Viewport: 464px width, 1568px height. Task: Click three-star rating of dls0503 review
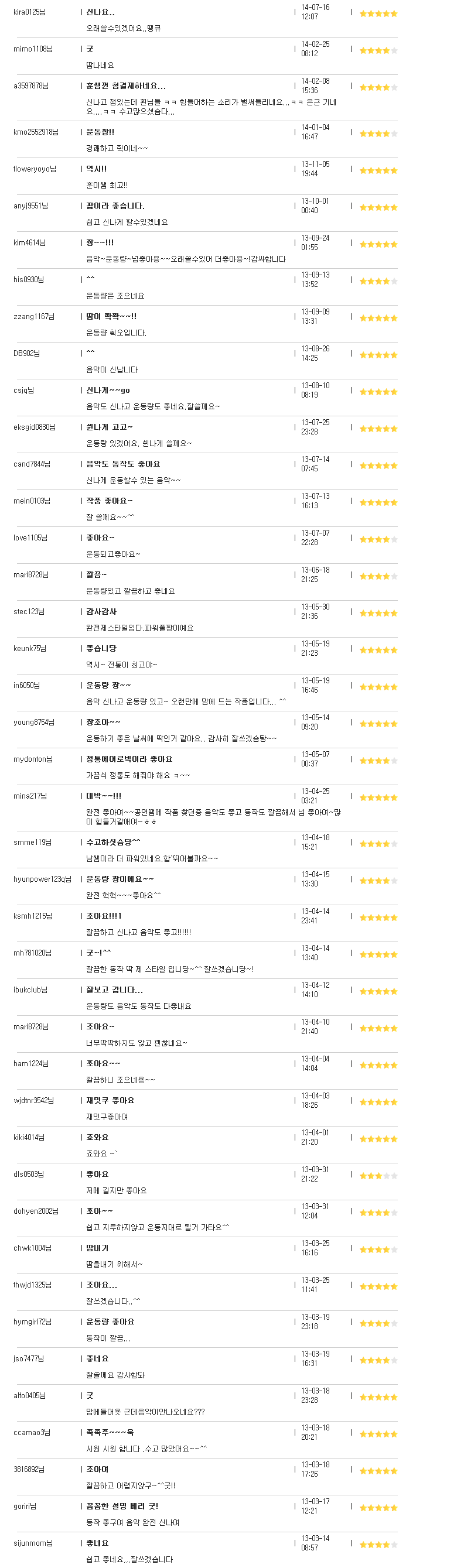(x=378, y=1176)
